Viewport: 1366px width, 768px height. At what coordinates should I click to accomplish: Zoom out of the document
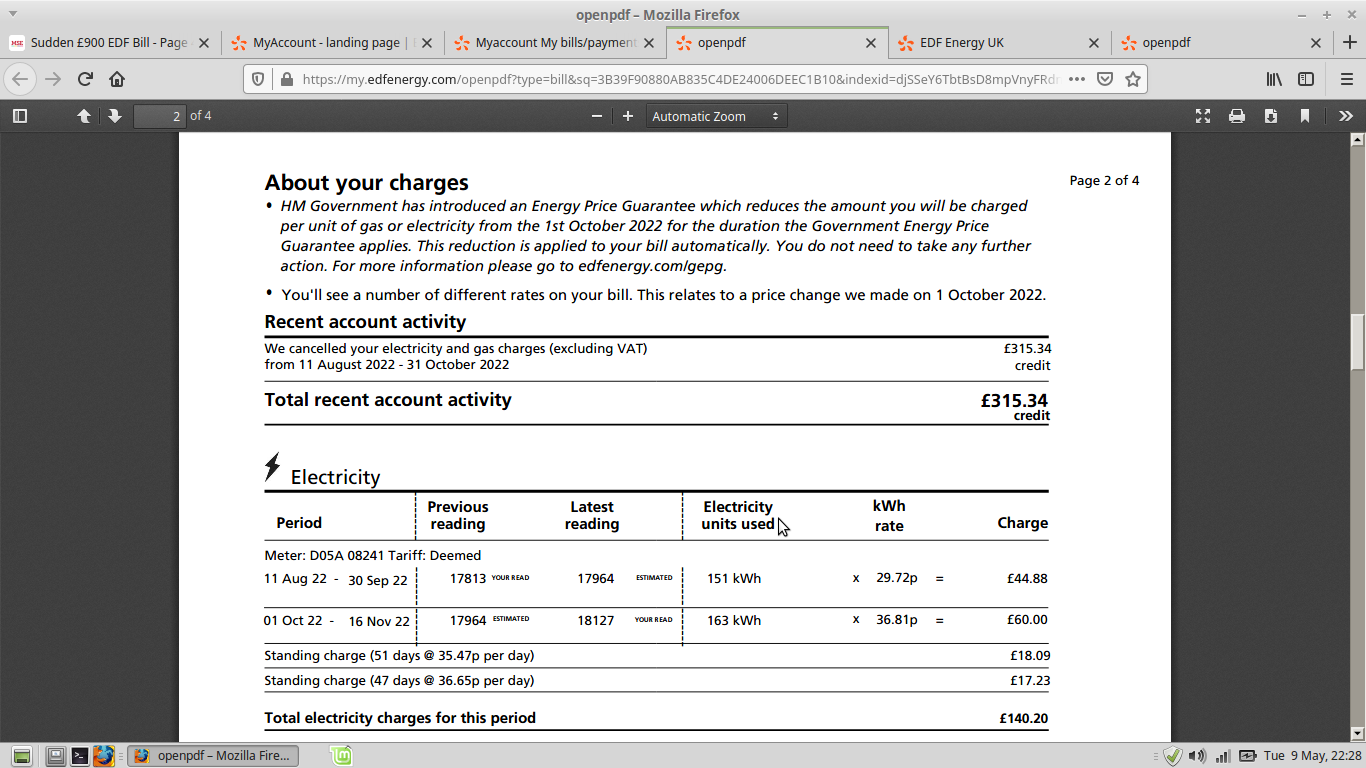pyautogui.click(x=596, y=115)
